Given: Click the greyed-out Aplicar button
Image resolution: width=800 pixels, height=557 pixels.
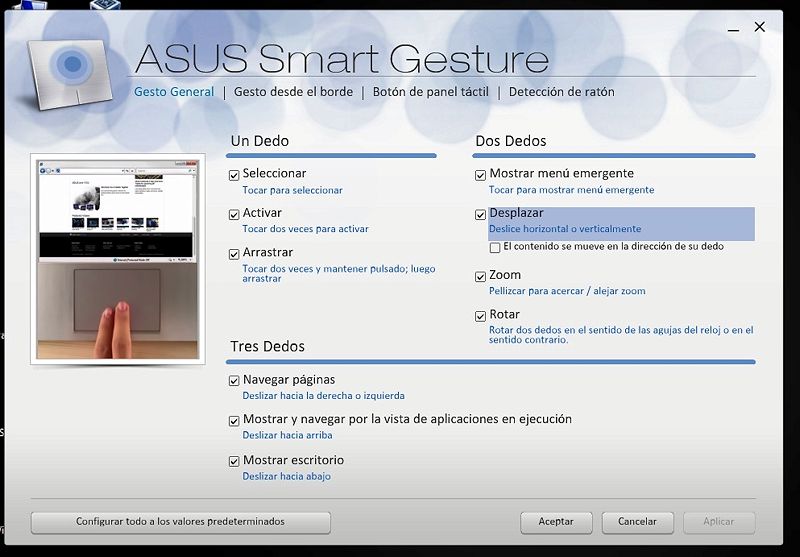Looking at the screenshot, I should [719, 522].
